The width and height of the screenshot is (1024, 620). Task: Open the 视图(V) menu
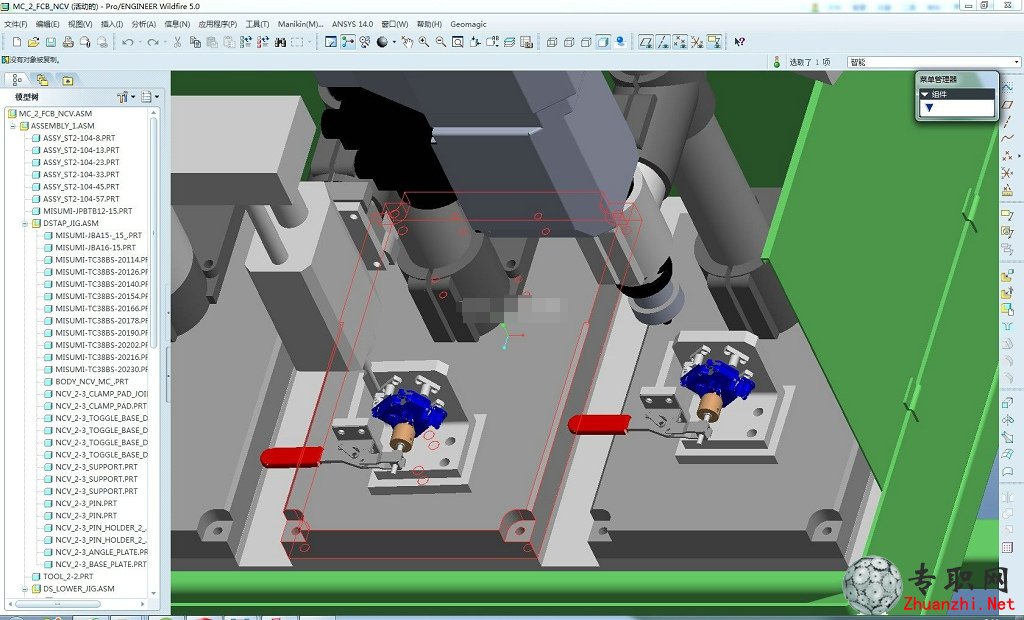(x=80, y=24)
